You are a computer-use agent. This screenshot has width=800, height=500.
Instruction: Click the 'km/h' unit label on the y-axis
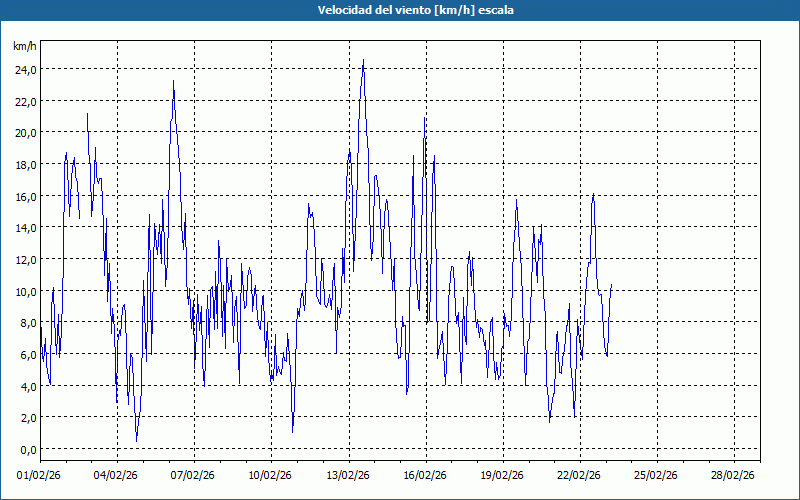click(24, 46)
